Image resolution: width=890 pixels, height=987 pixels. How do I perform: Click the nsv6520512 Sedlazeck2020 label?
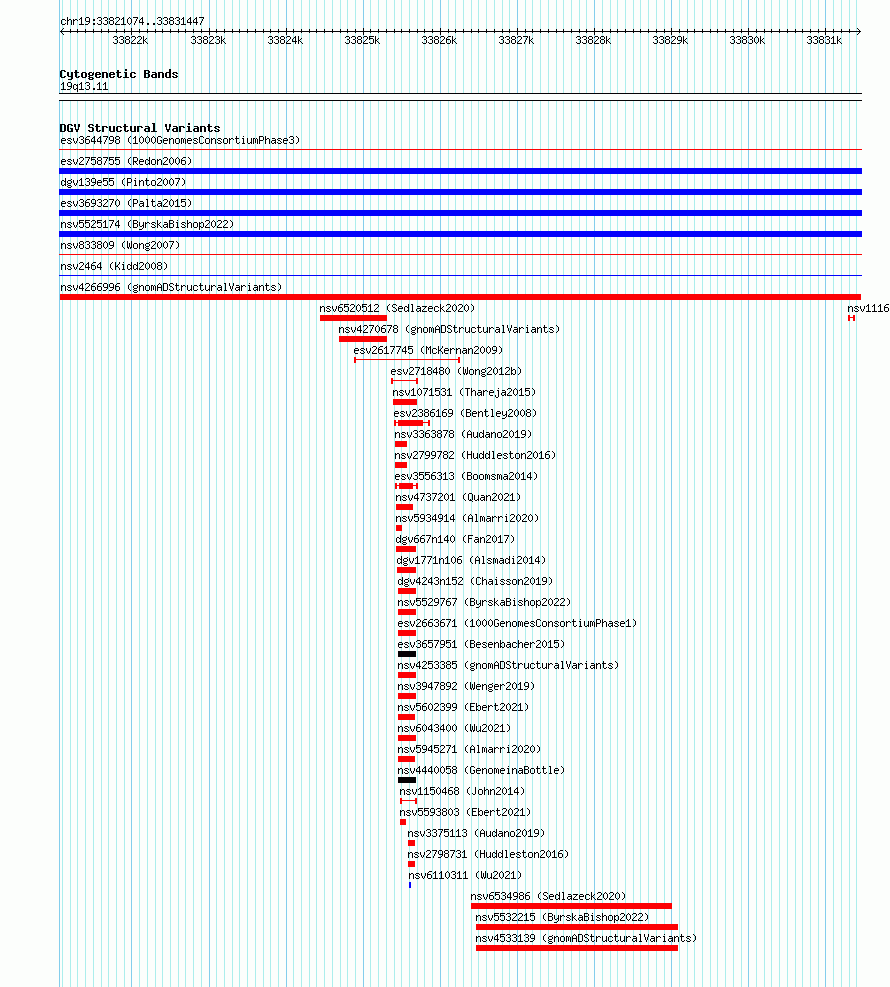tap(397, 308)
